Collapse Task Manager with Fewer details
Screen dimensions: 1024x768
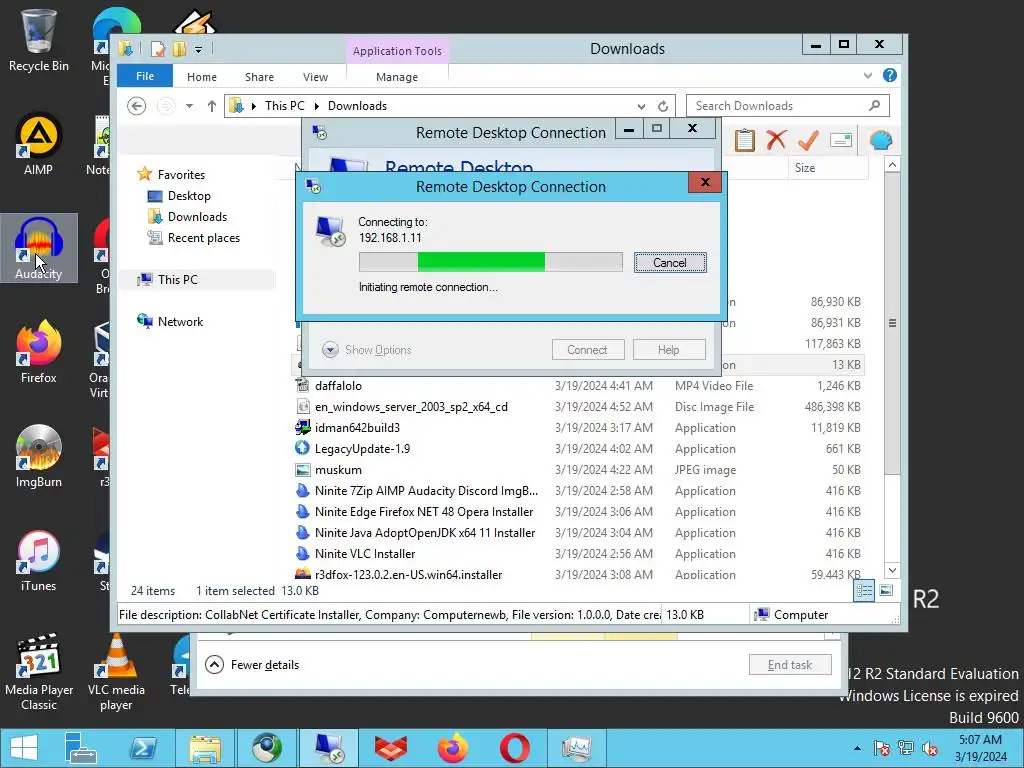point(252,665)
